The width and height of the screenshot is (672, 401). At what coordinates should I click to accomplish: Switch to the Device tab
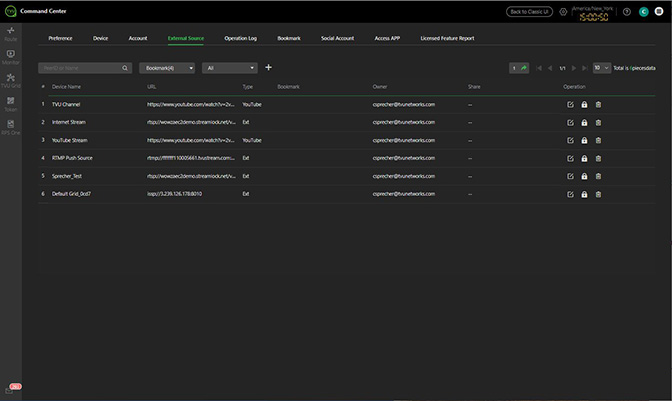pyautogui.click(x=100, y=38)
